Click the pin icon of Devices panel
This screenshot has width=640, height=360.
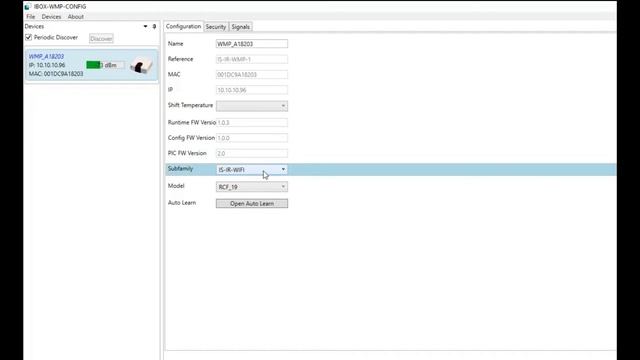coord(154,27)
